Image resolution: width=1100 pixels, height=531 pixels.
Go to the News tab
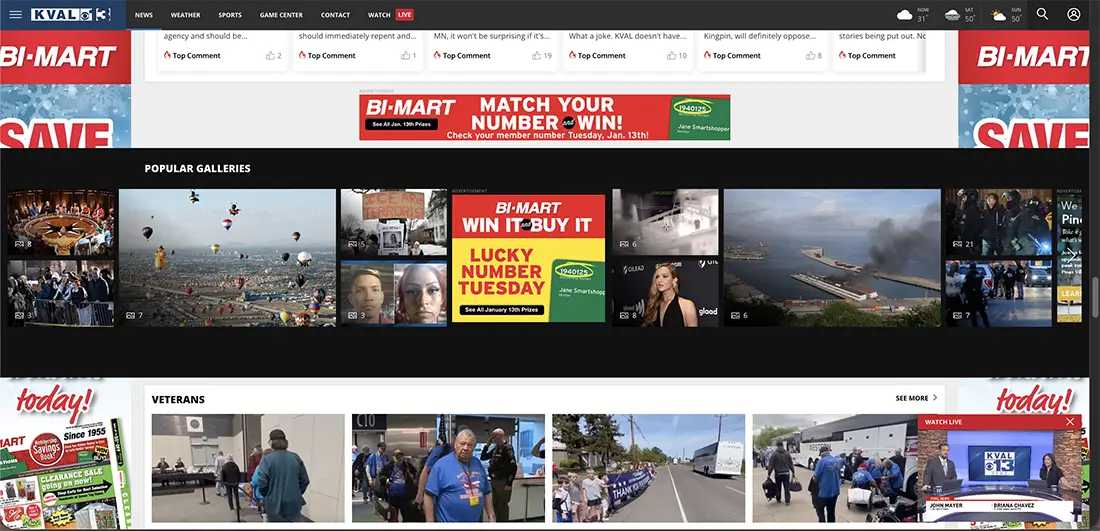click(144, 15)
